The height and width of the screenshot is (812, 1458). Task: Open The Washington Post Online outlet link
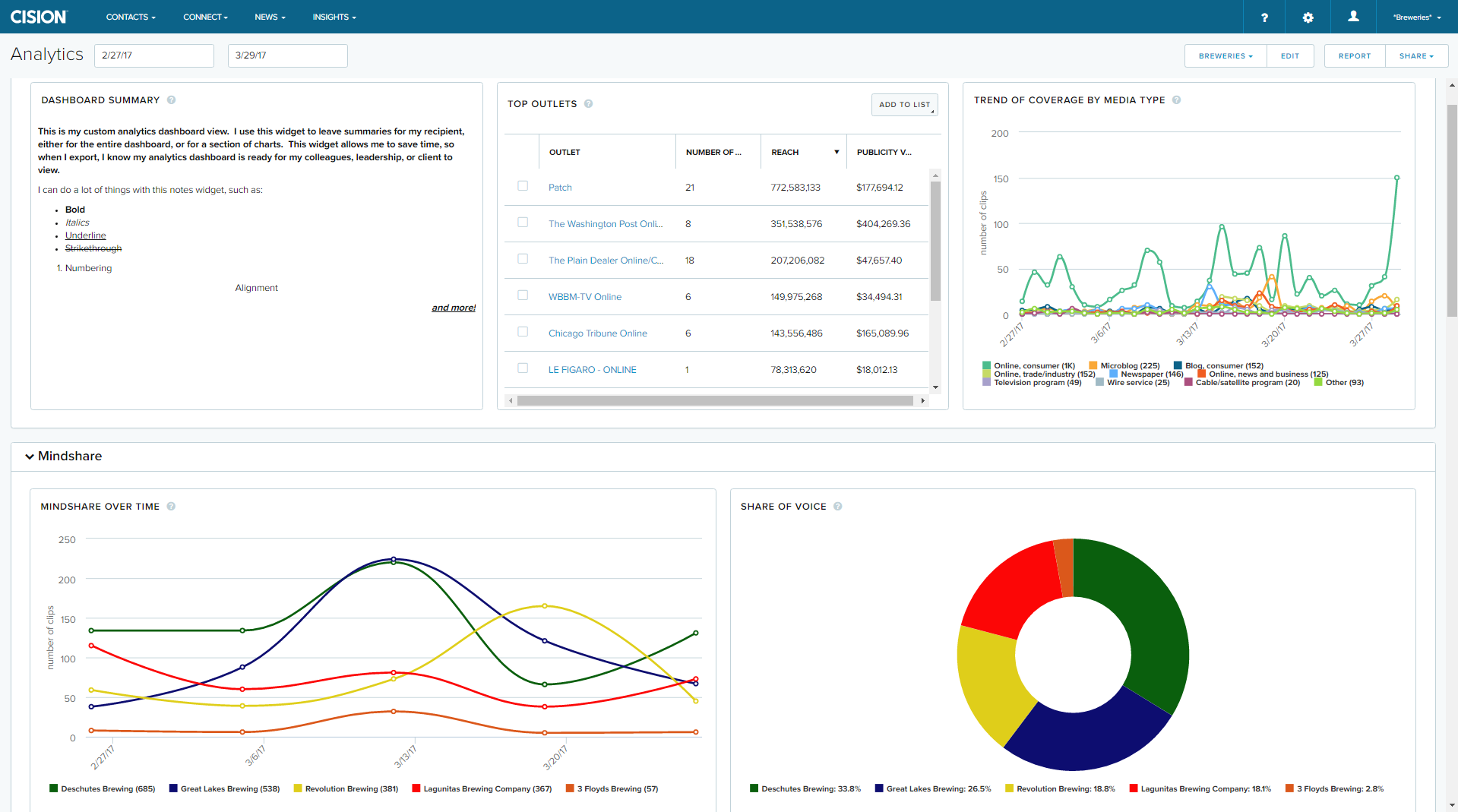[605, 224]
